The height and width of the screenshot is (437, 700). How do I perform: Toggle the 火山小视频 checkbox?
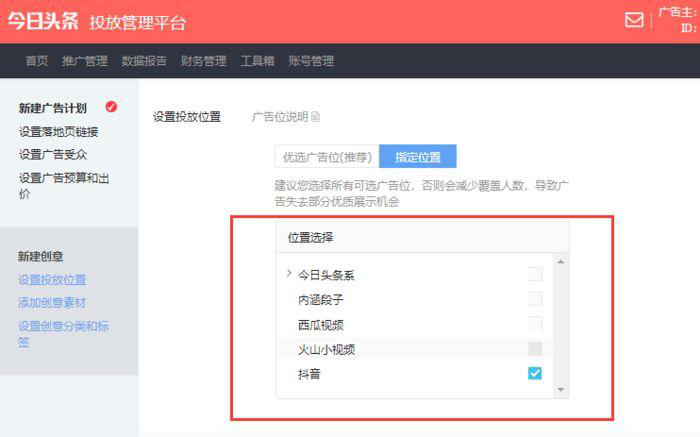pos(535,349)
